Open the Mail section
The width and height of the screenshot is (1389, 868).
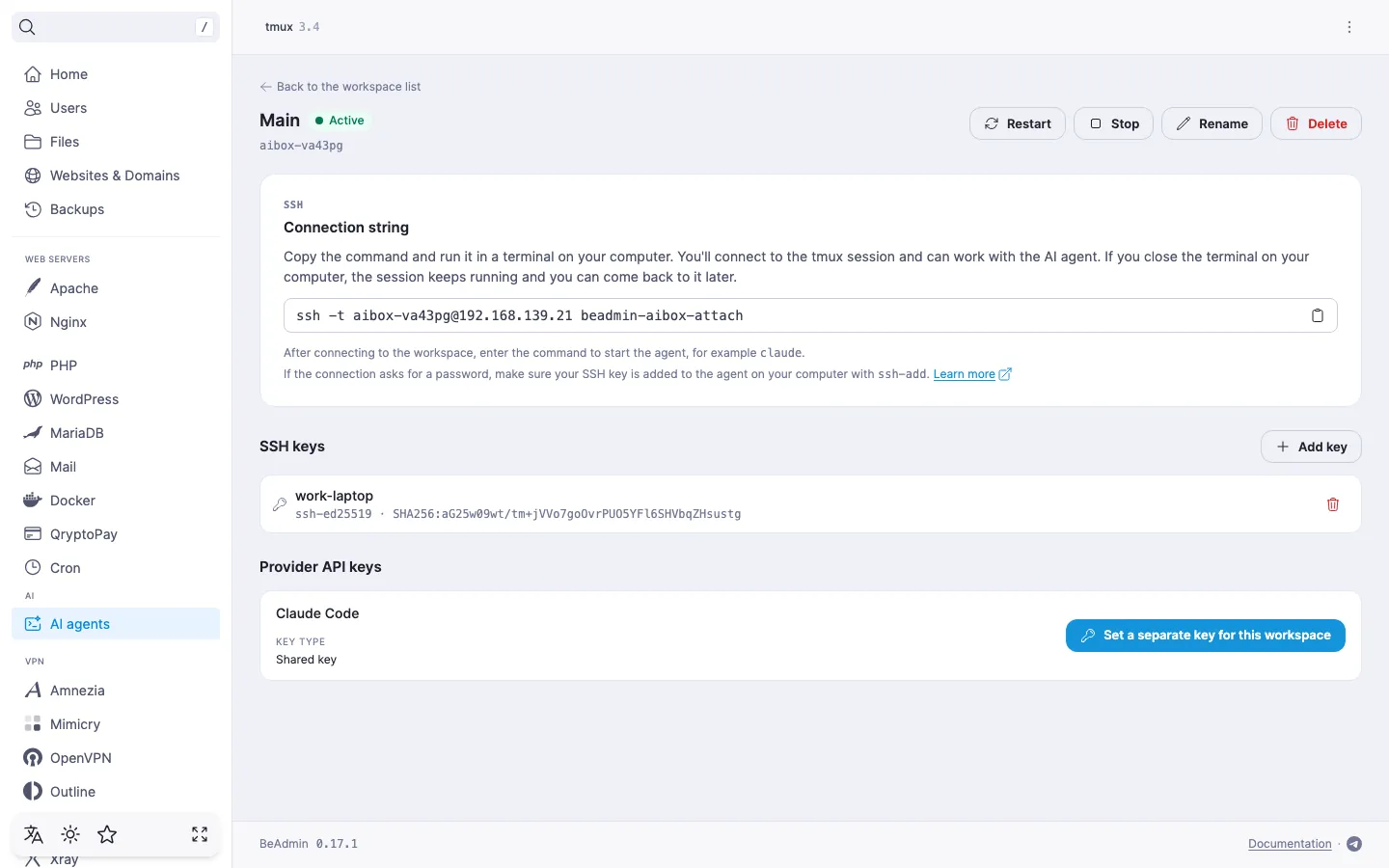[116, 467]
